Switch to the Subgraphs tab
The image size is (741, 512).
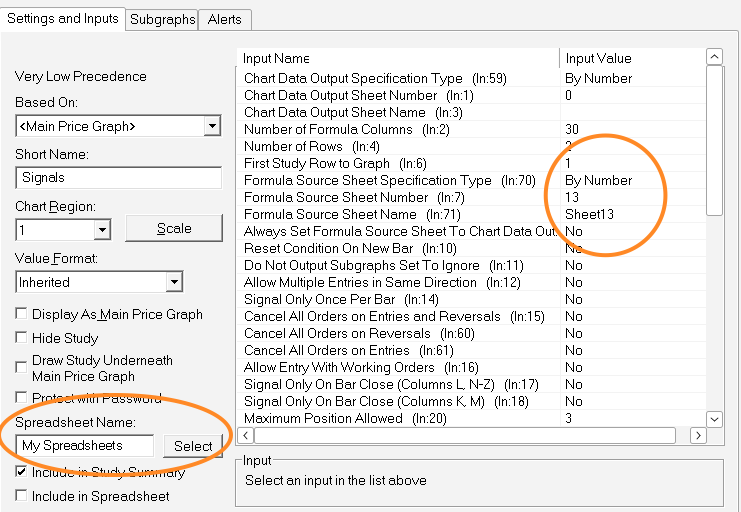pos(163,19)
